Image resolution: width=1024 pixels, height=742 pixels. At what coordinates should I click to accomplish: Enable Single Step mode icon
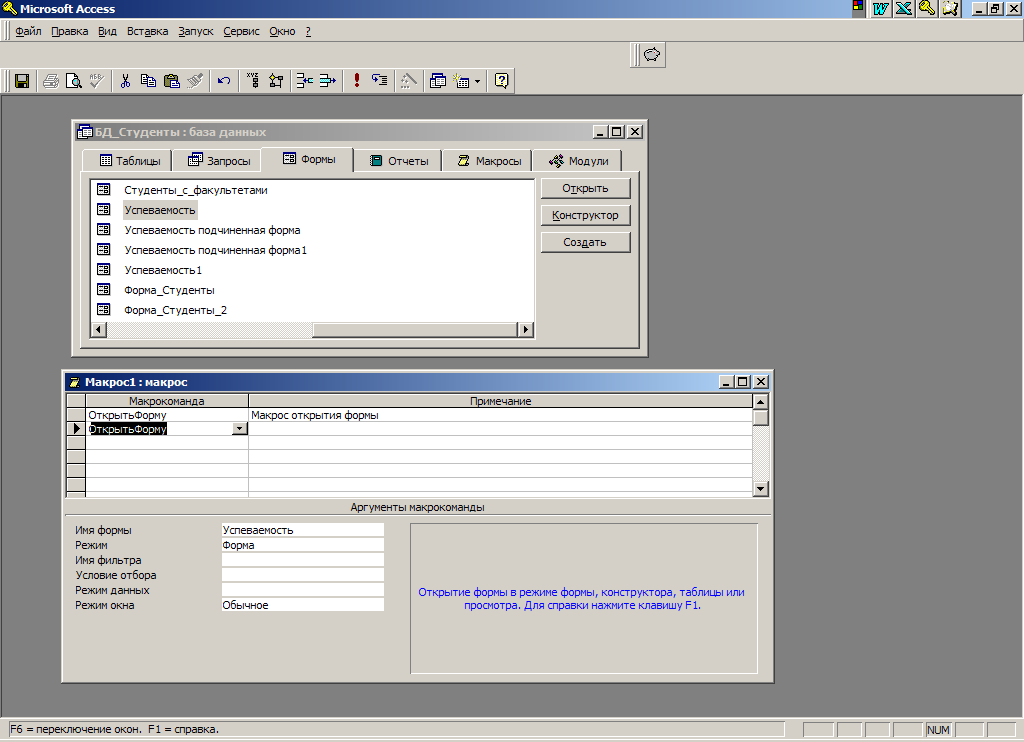coord(379,81)
